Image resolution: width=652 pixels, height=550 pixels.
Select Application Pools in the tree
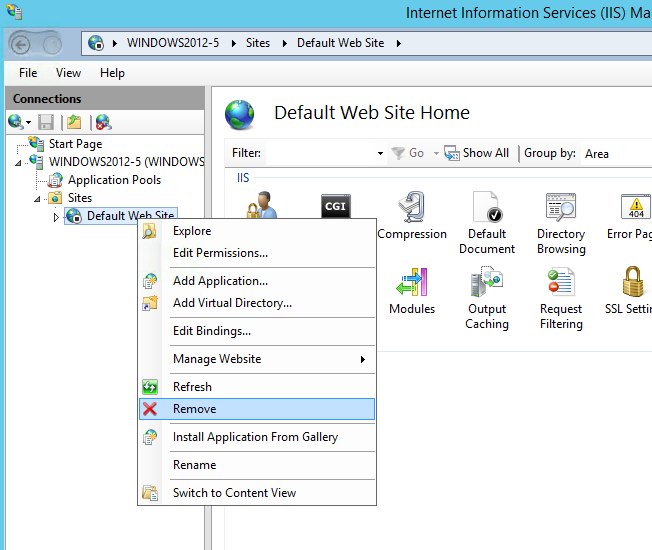(x=114, y=180)
